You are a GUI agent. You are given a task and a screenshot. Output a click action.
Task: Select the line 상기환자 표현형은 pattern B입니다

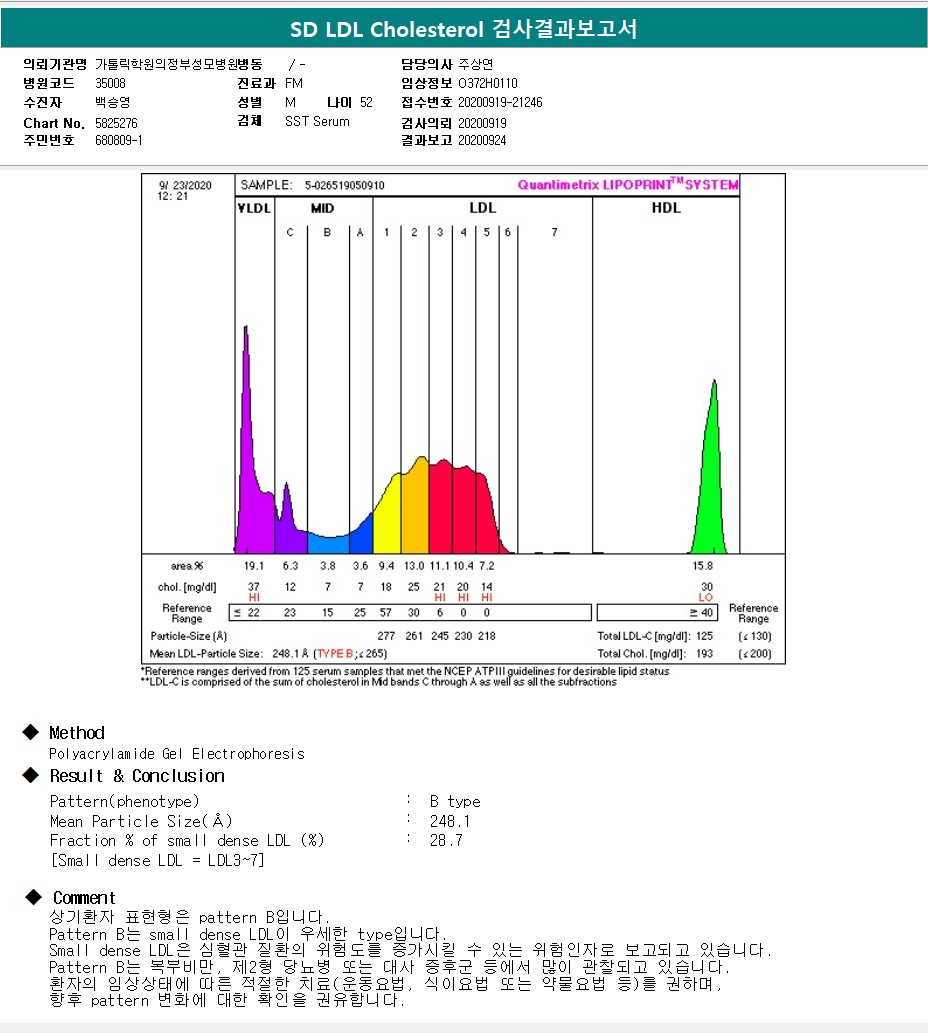point(189,917)
